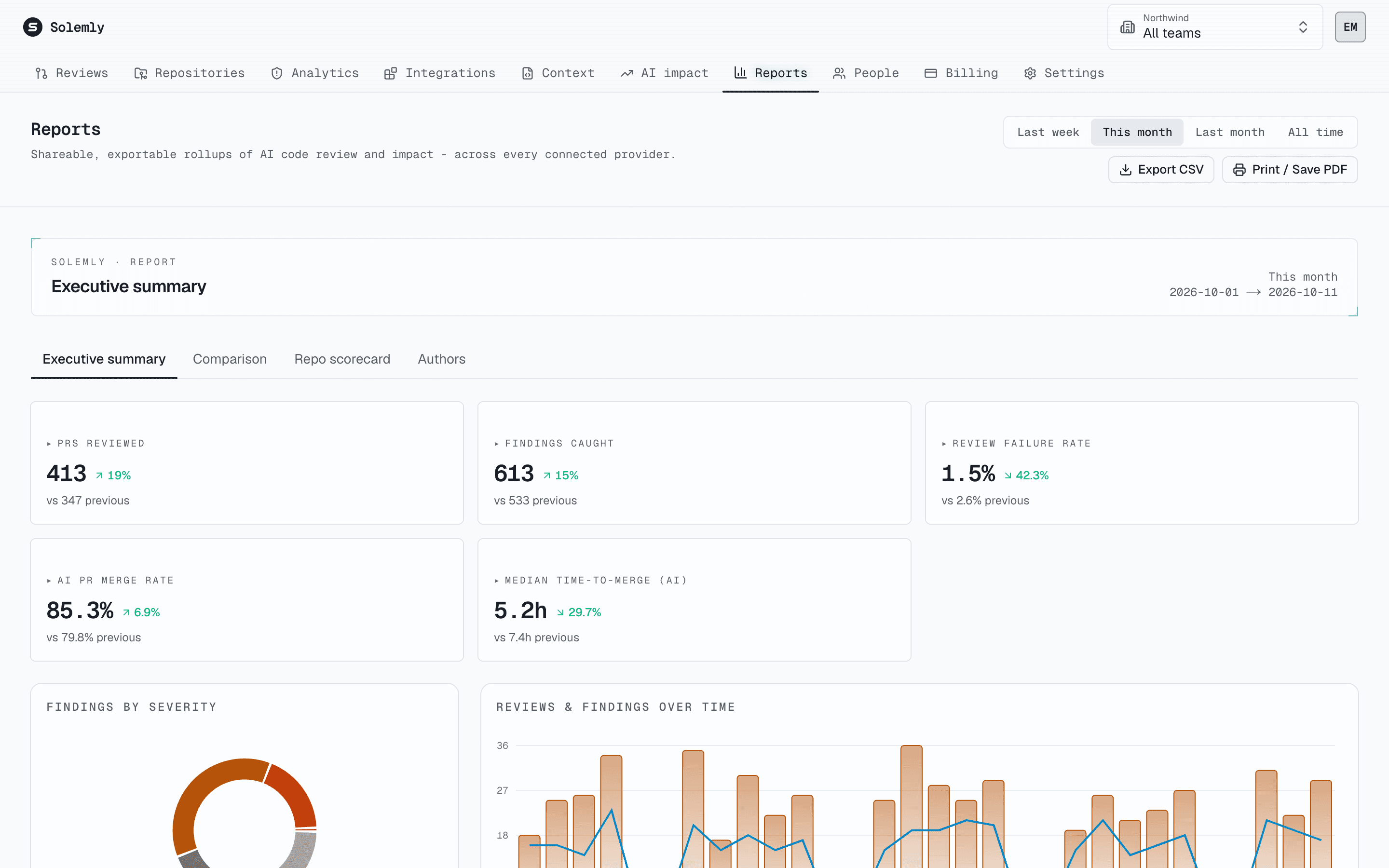Select the Last week range
The height and width of the screenshot is (868, 1389).
(1048, 132)
